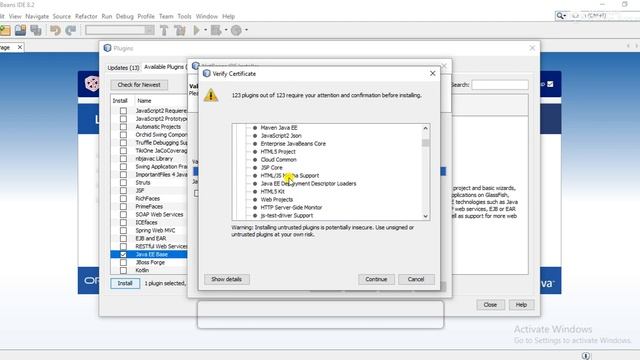Click the Profile Project toolbar icon
640x360 pixels.
tap(236, 30)
